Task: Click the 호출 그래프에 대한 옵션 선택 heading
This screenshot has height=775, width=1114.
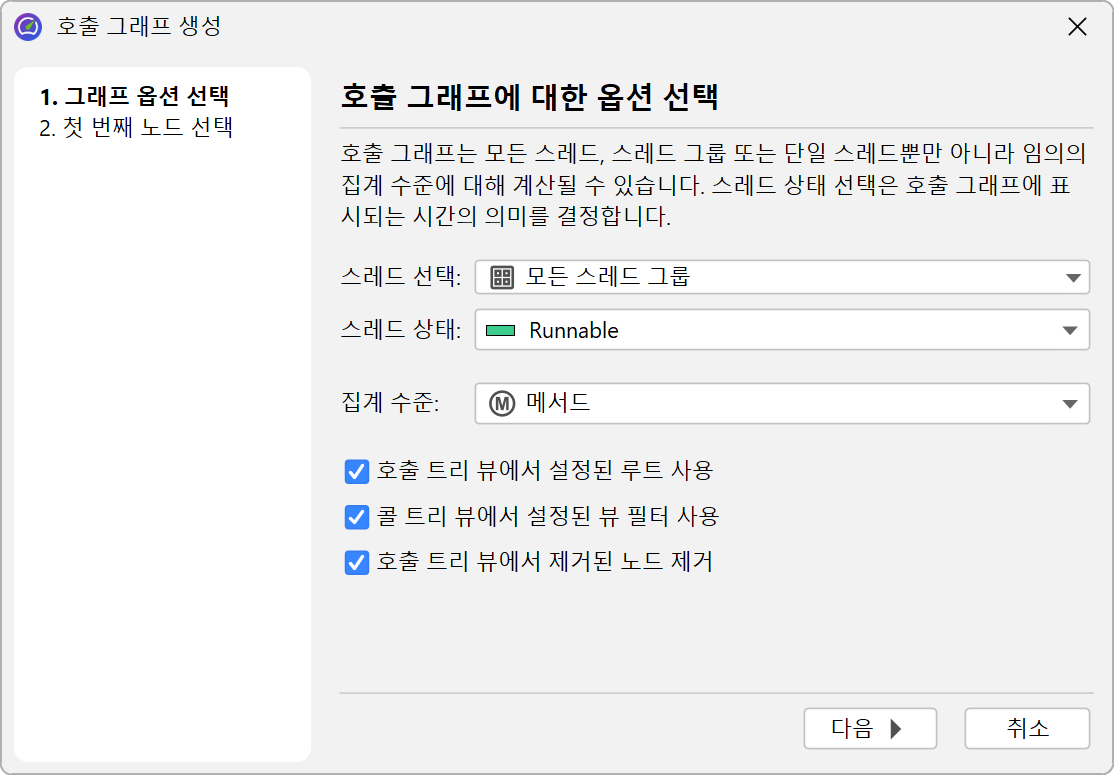Action: [x=530, y=98]
